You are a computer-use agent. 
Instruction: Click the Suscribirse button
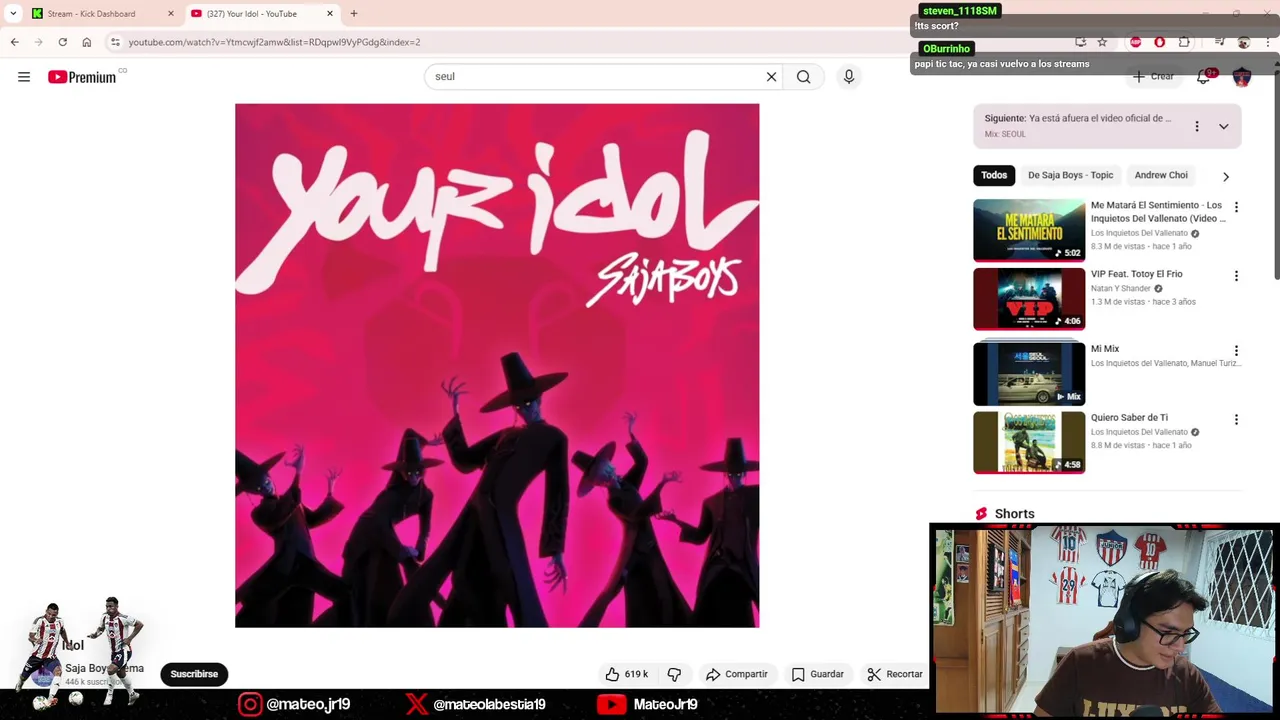[194, 674]
